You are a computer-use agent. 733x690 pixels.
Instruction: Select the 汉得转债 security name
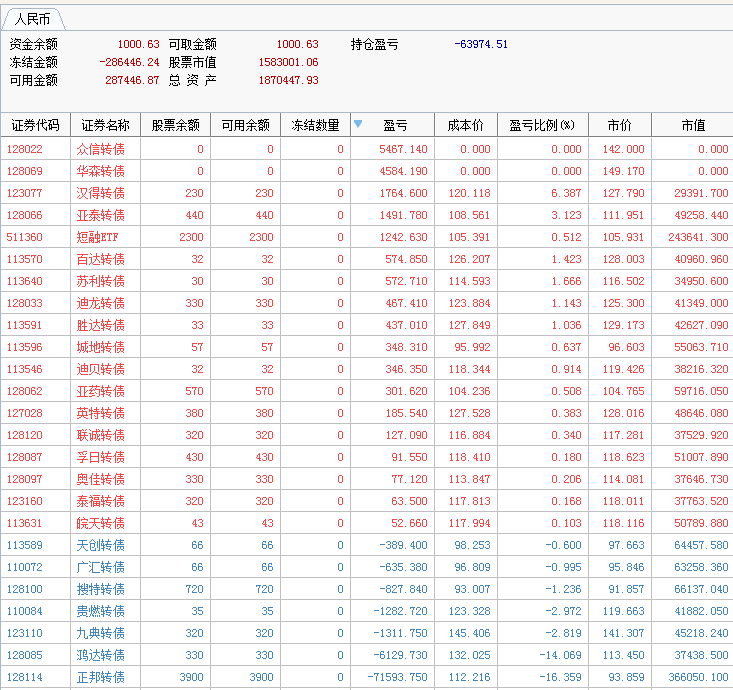100,193
